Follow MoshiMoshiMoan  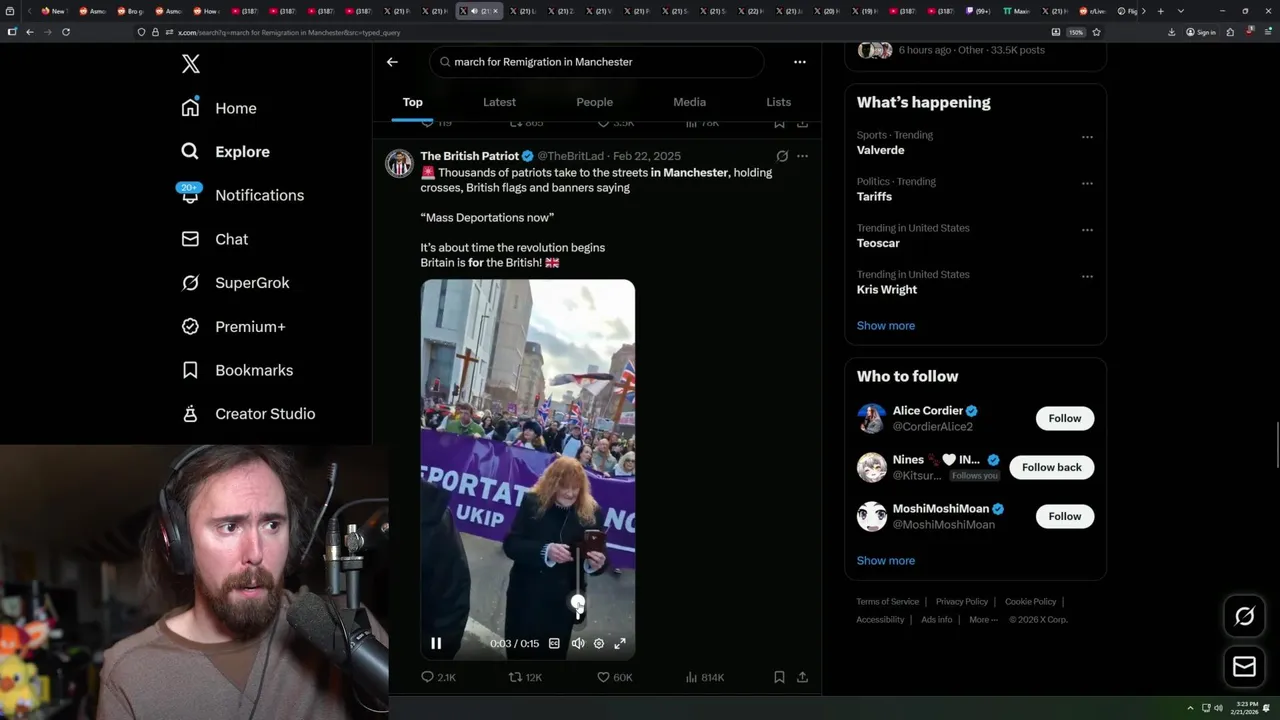(1065, 516)
